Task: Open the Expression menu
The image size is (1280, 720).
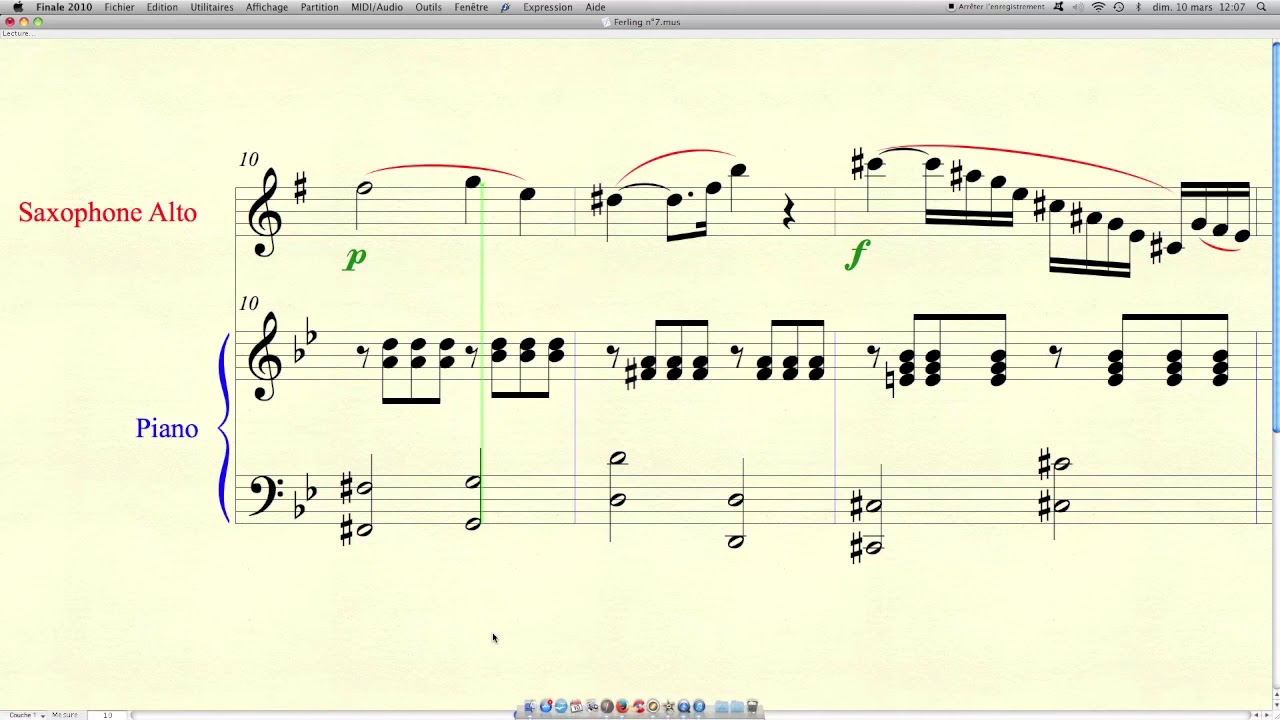Action: click(548, 7)
